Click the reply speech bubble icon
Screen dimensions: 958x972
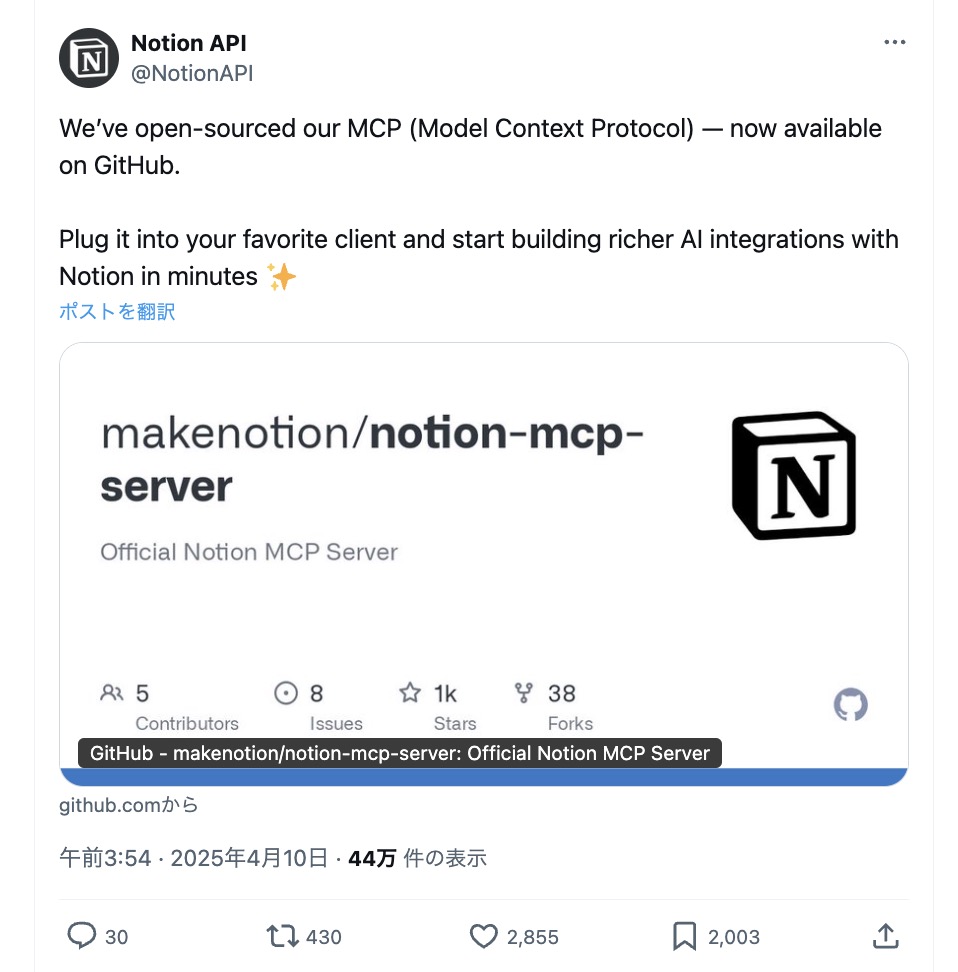[x=82, y=936]
